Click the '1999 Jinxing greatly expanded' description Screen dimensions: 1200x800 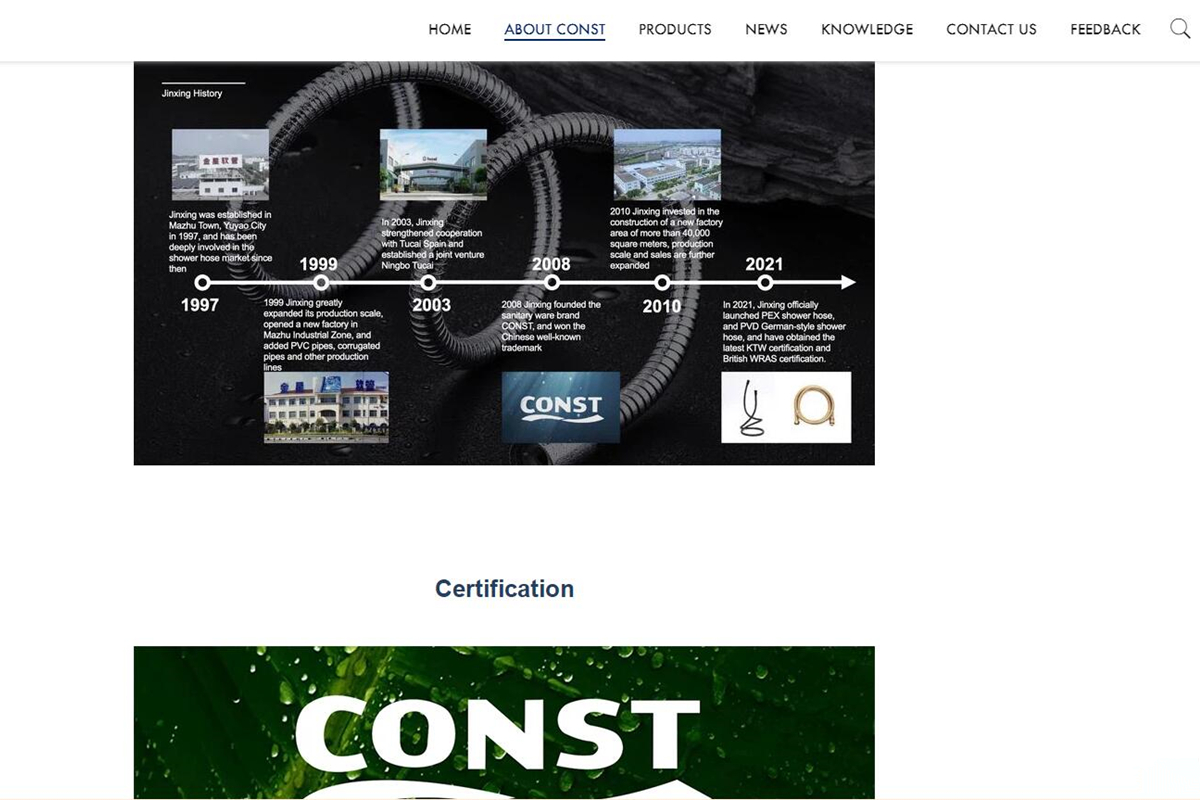[x=322, y=335]
